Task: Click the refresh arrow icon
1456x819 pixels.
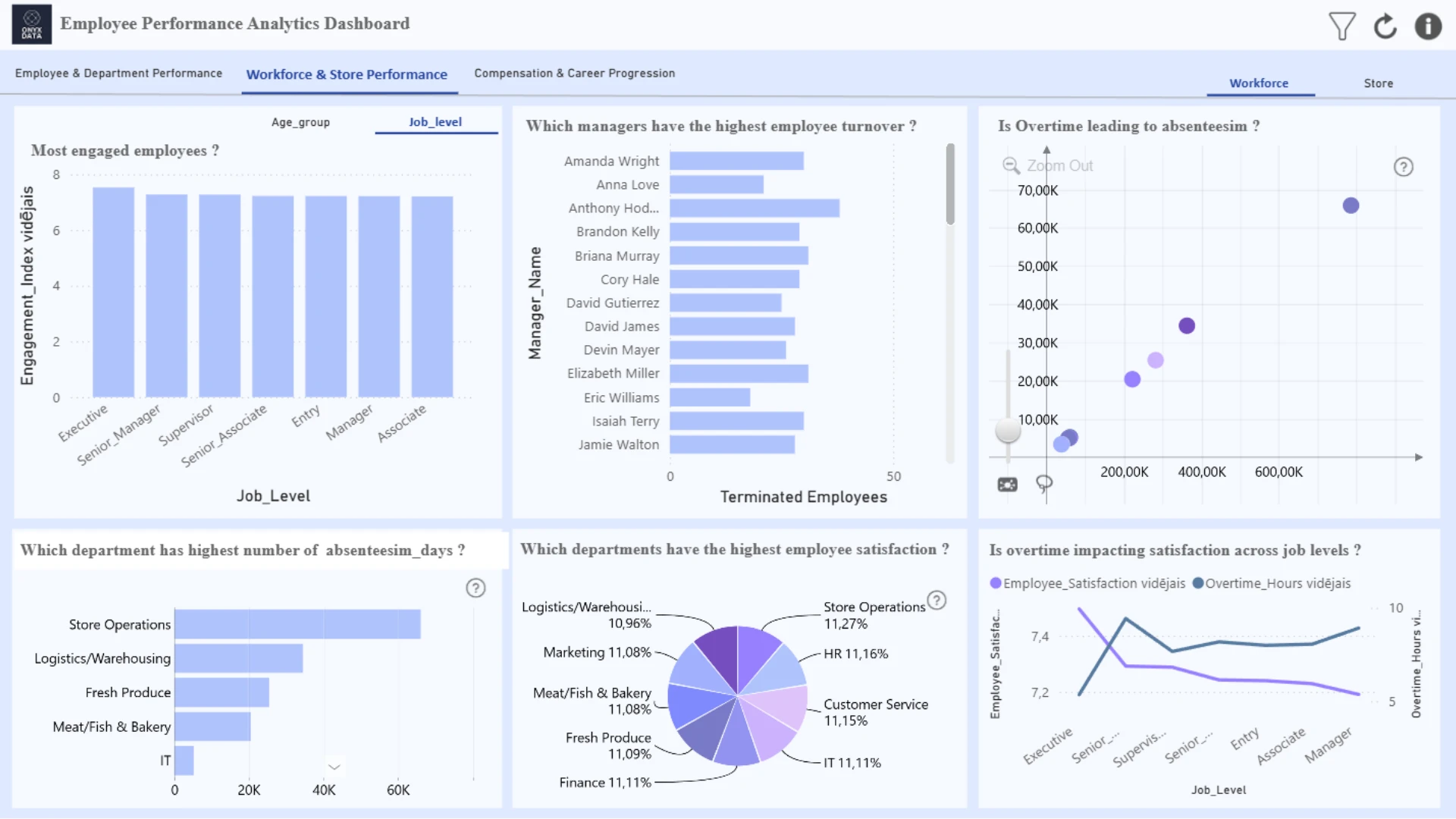Action: (x=1385, y=26)
